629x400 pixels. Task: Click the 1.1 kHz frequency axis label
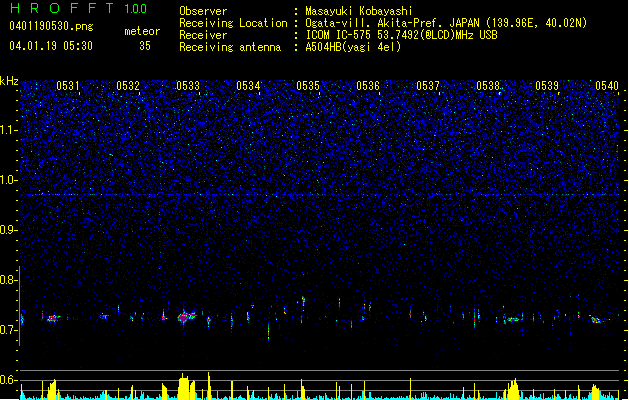(x=9, y=130)
